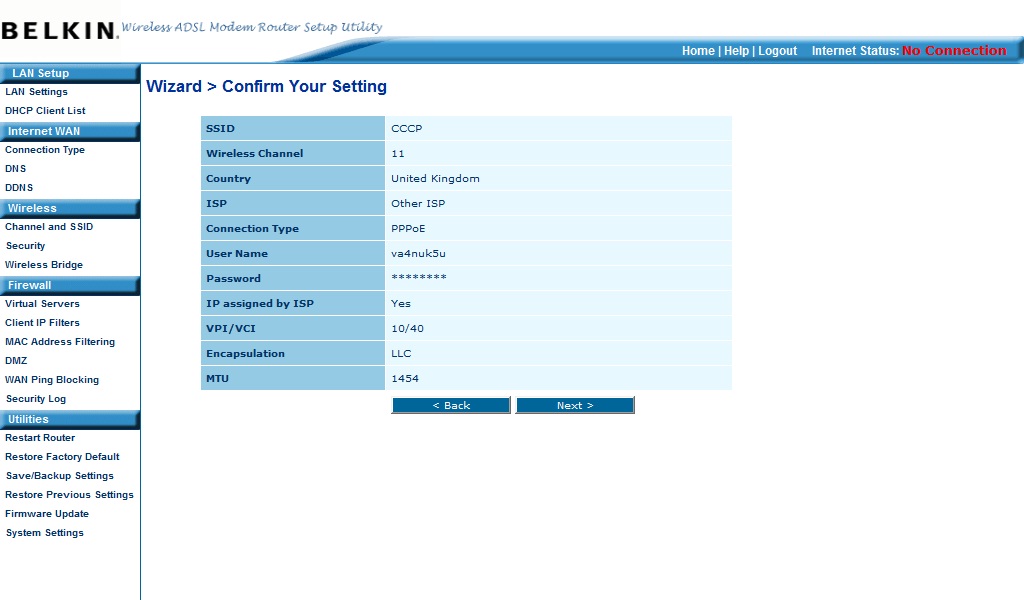Click the Belkin logo
This screenshot has height=600, width=1024.
60,31
